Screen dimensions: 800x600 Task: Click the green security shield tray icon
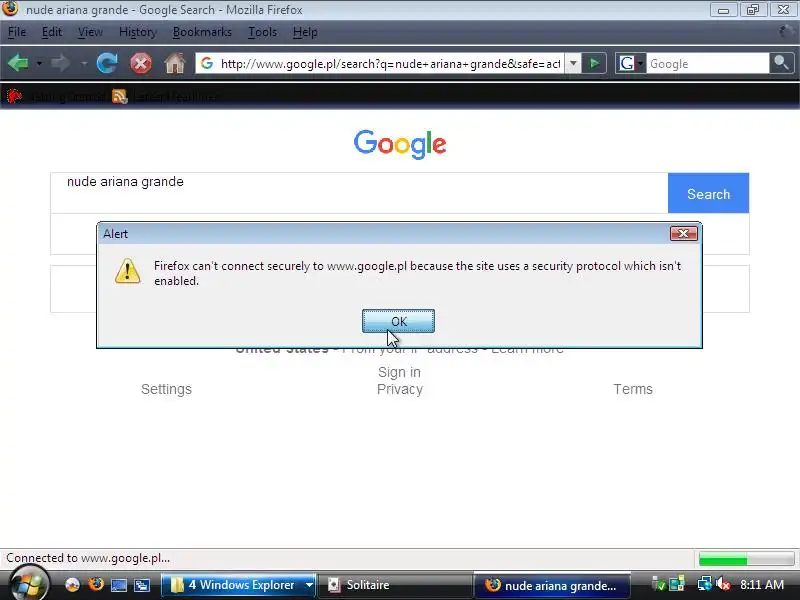(x=659, y=584)
